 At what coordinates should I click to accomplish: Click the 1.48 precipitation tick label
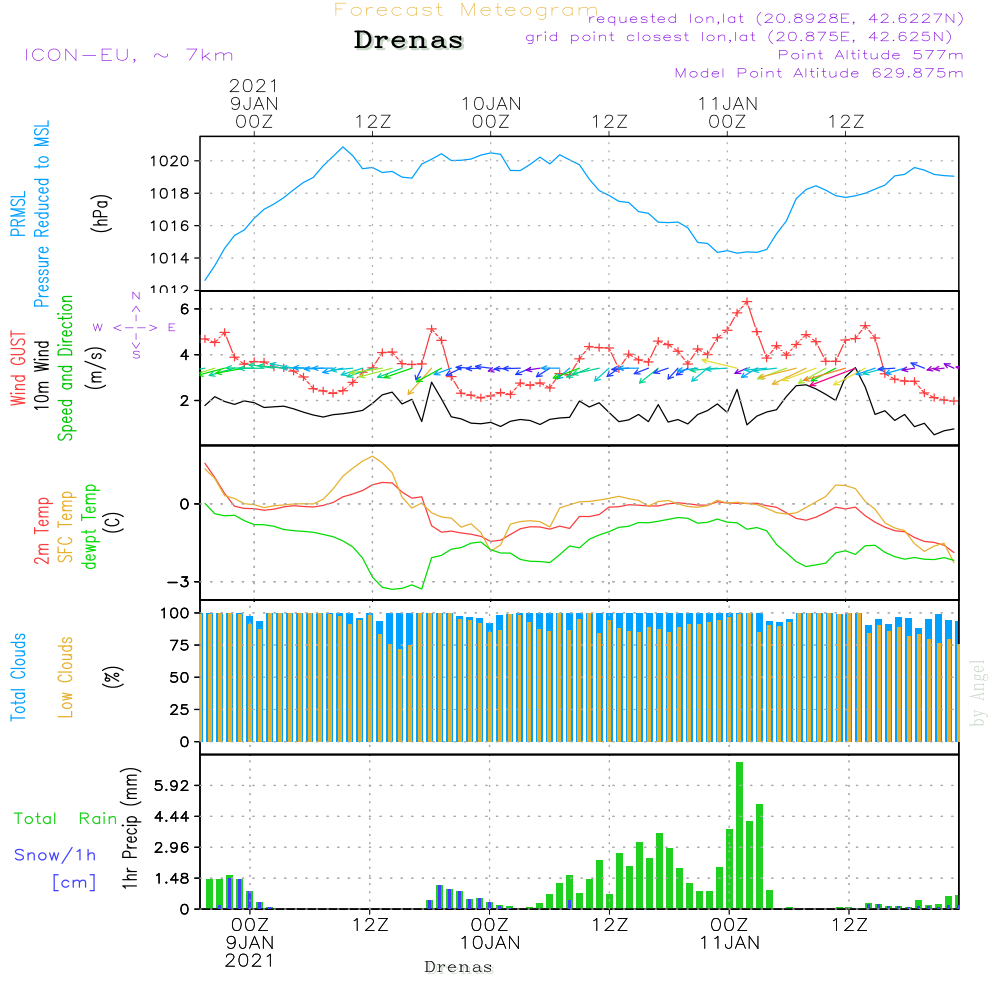[x=172, y=879]
